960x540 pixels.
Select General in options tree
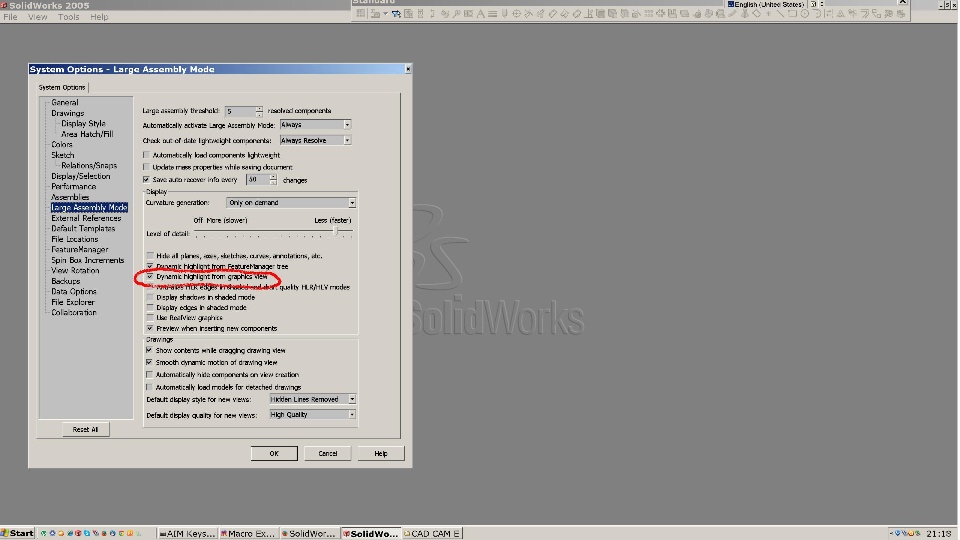(64, 102)
